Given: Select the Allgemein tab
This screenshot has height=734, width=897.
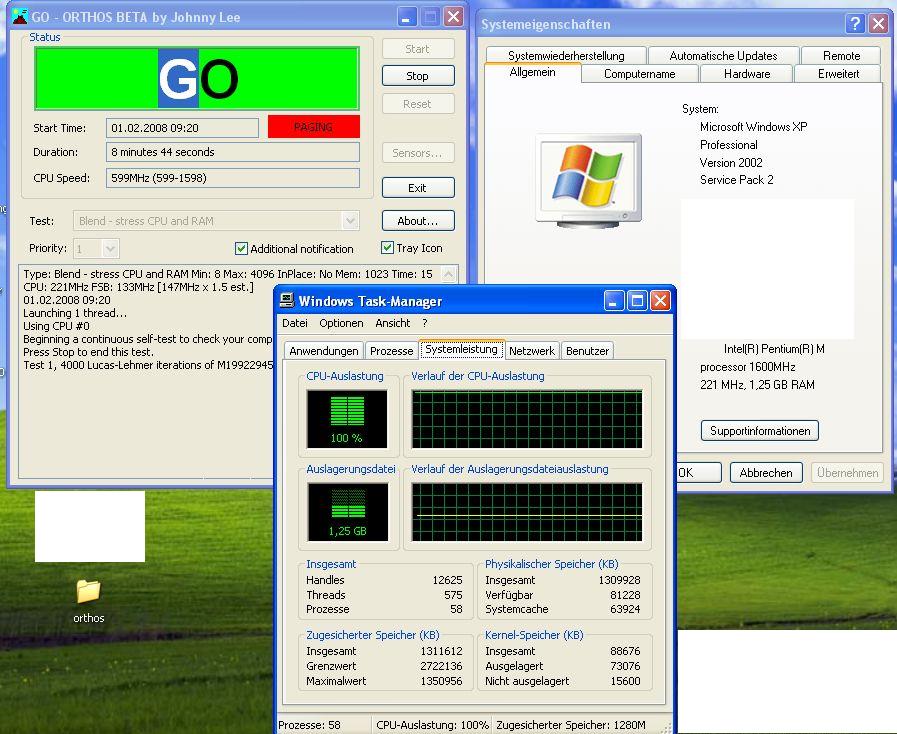Looking at the screenshot, I should pyautogui.click(x=533, y=72).
